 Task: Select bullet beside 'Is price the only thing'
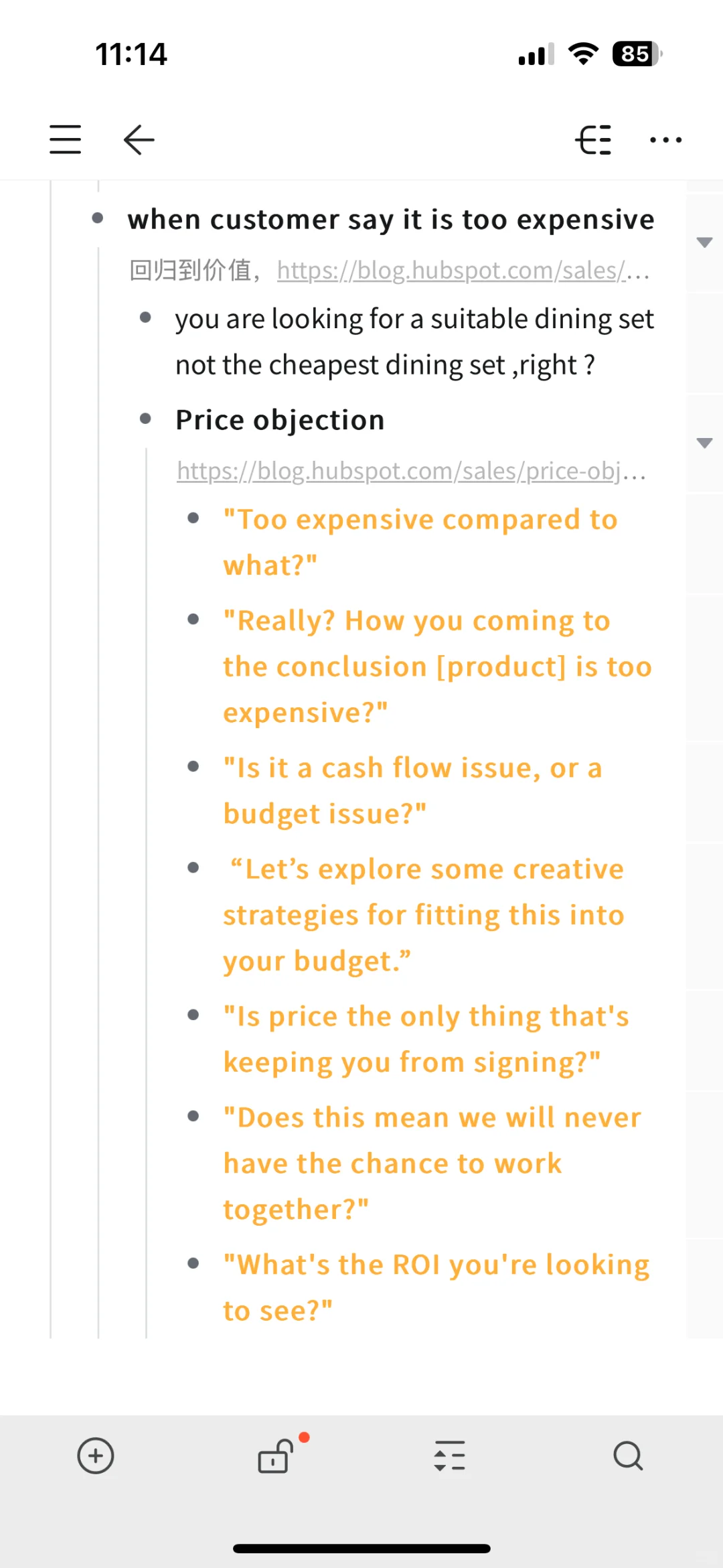click(193, 1015)
